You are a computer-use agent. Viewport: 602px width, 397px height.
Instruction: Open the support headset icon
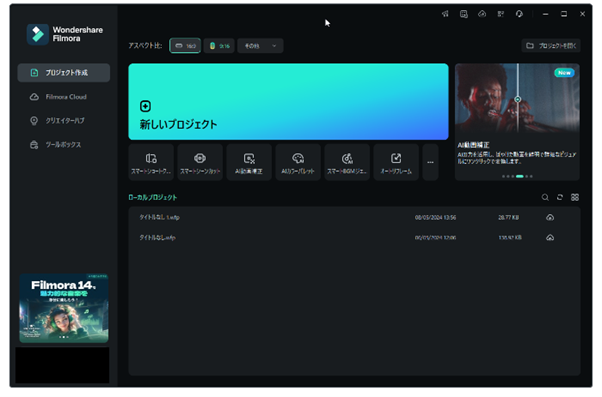tap(519, 14)
